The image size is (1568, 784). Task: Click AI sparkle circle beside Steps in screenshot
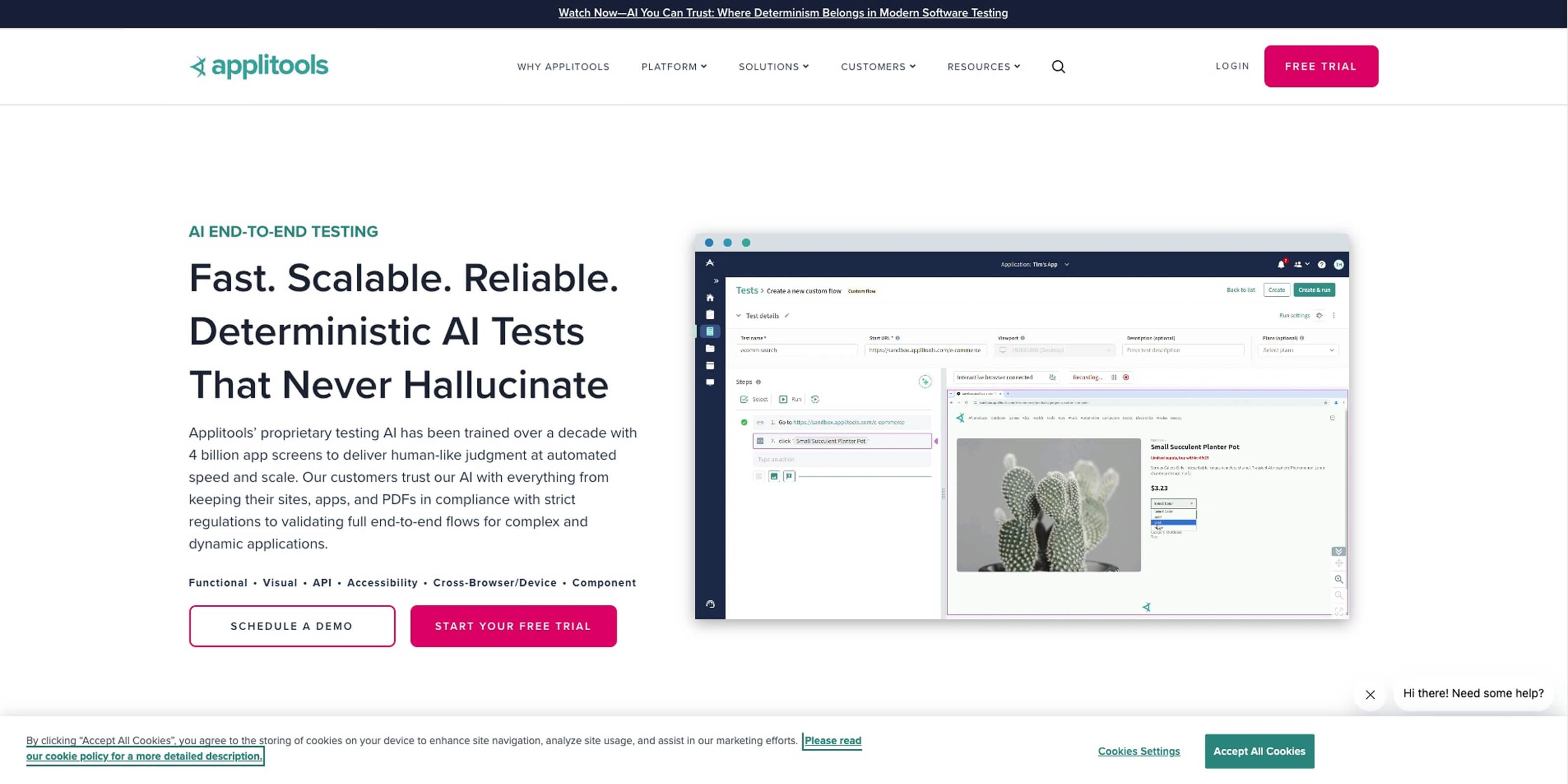[x=925, y=382]
